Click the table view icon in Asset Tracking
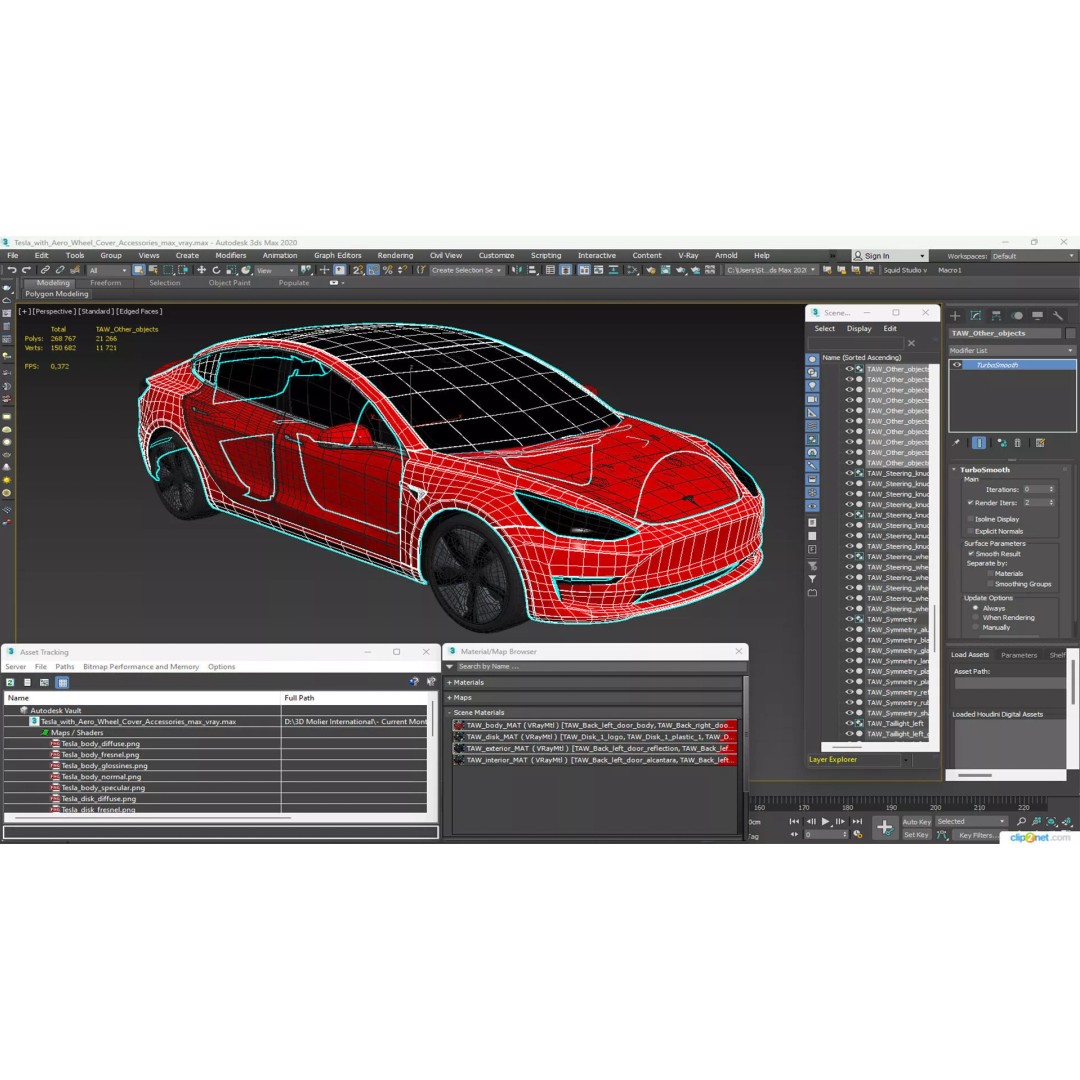Image resolution: width=1080 pixels, height=1080 pixels. [62, 683]
